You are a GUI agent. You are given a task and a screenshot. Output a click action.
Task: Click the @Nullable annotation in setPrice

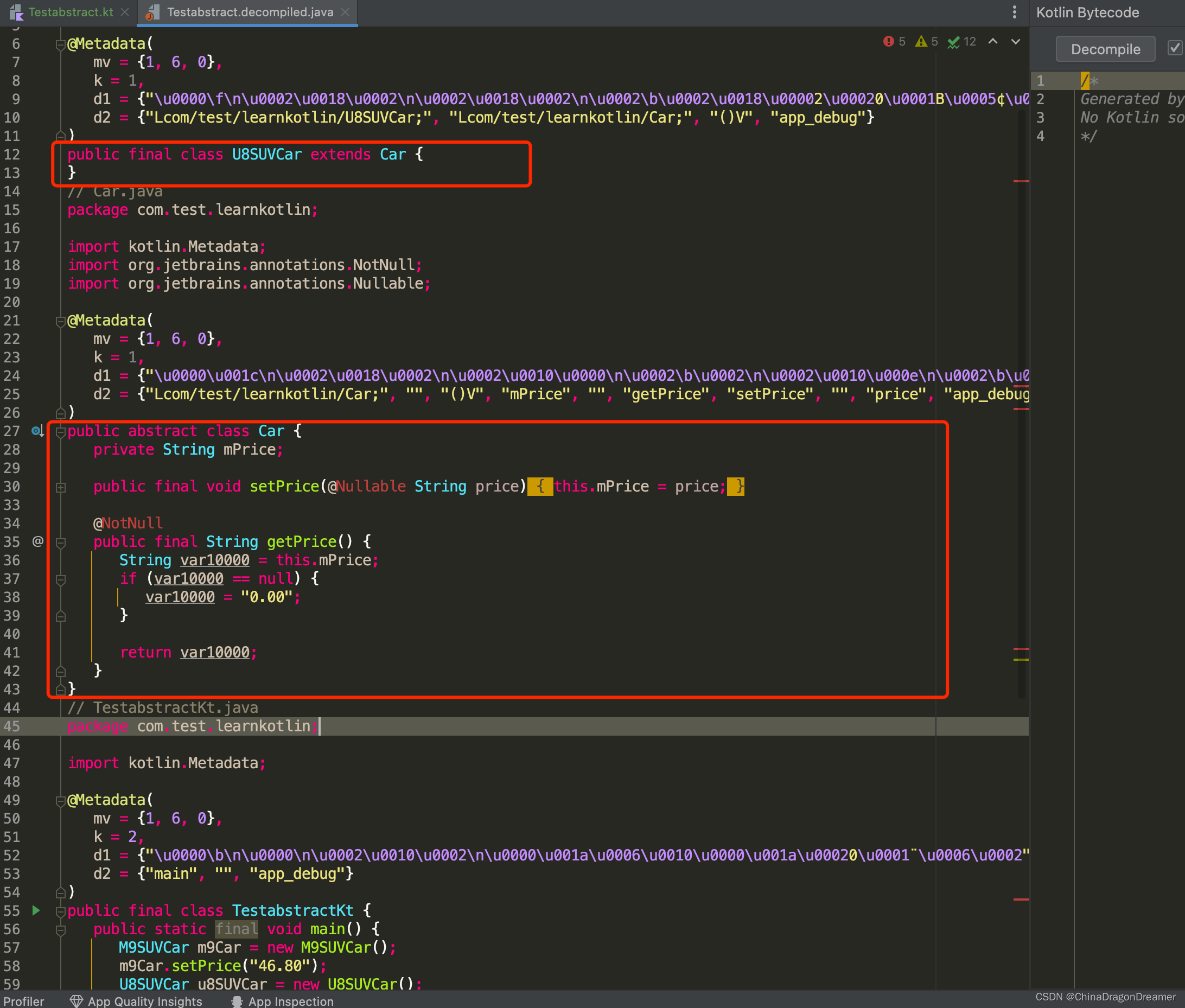367,486
